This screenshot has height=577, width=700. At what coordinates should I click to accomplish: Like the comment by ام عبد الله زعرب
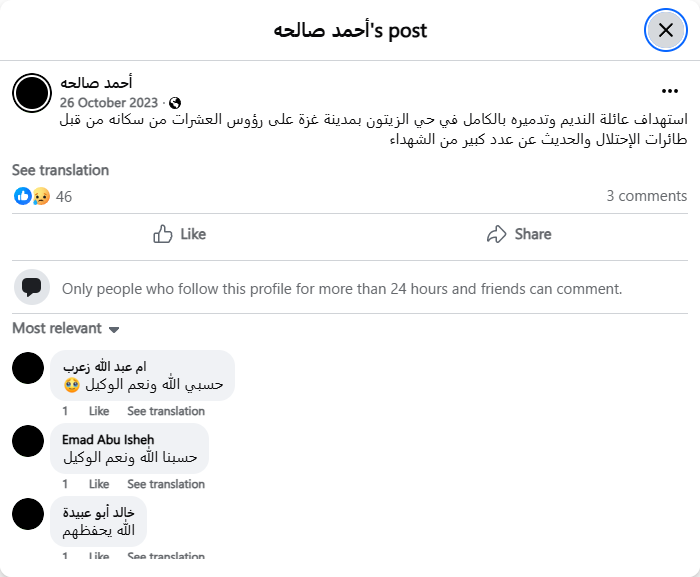pyautogui.click(x=99, y=411)
